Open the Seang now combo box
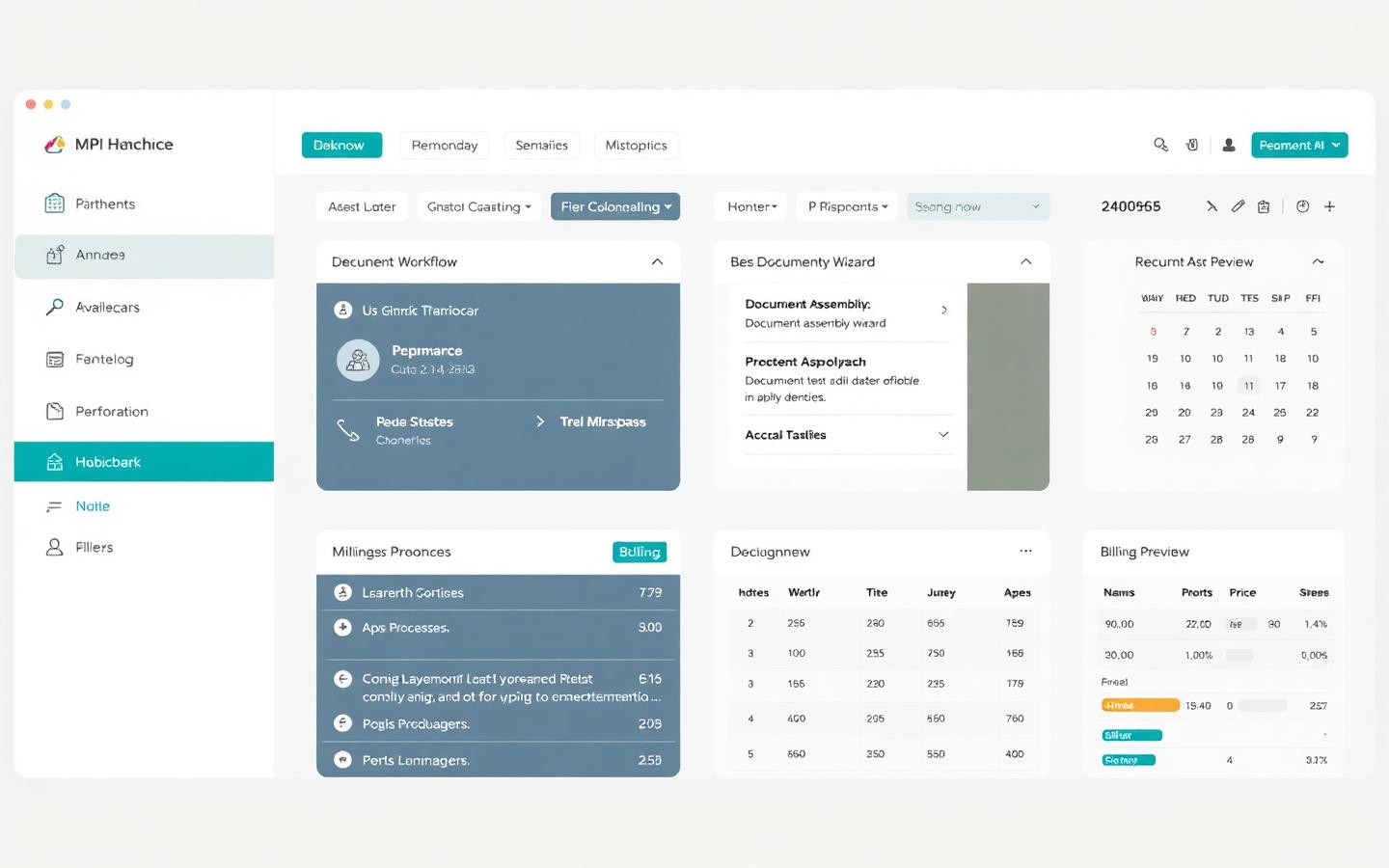Image resolution: width=1389 pixels, height=868 pixels. [x=978, y=206]
